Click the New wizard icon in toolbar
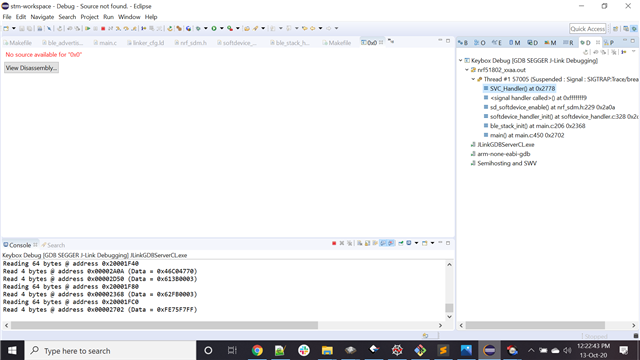 click(x=6, y=29)
